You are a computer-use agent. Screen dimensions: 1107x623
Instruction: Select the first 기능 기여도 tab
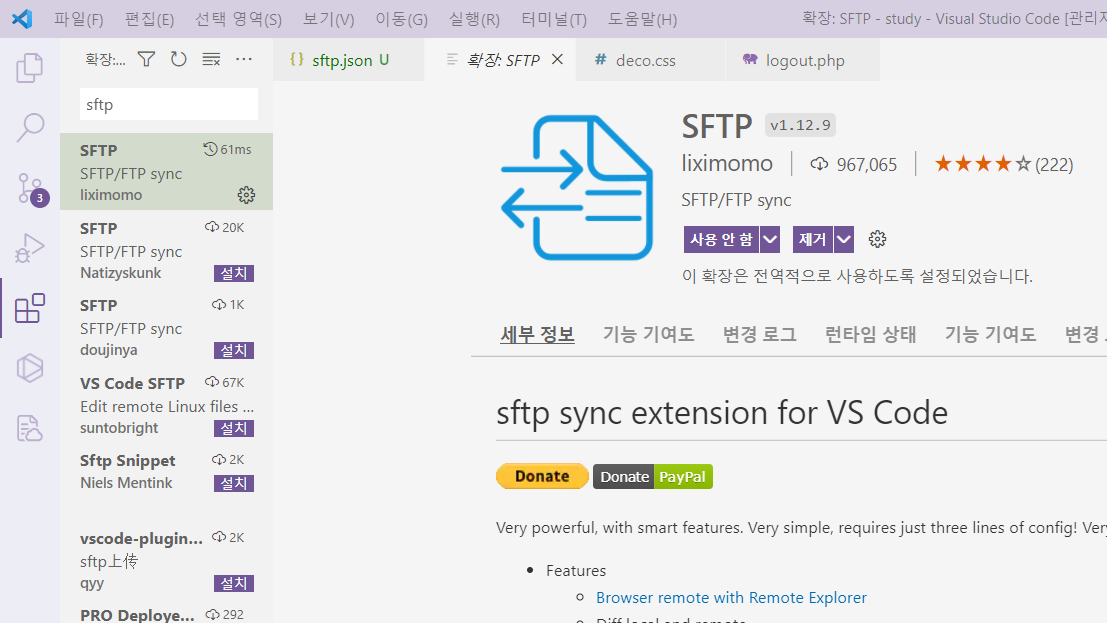coord(648,334)
